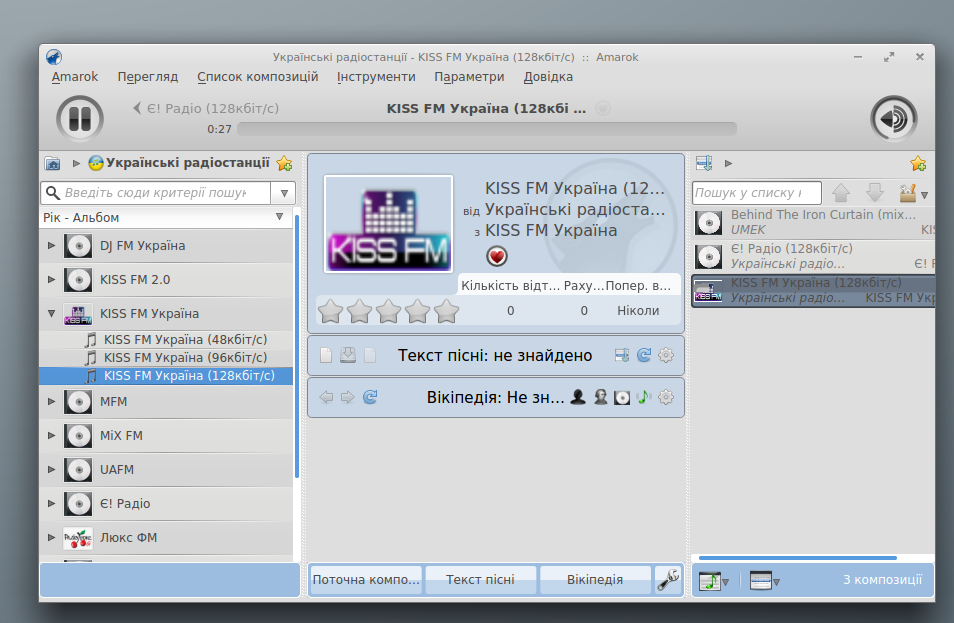
Task: Click the volume speaker button
Action: (893, 119)
